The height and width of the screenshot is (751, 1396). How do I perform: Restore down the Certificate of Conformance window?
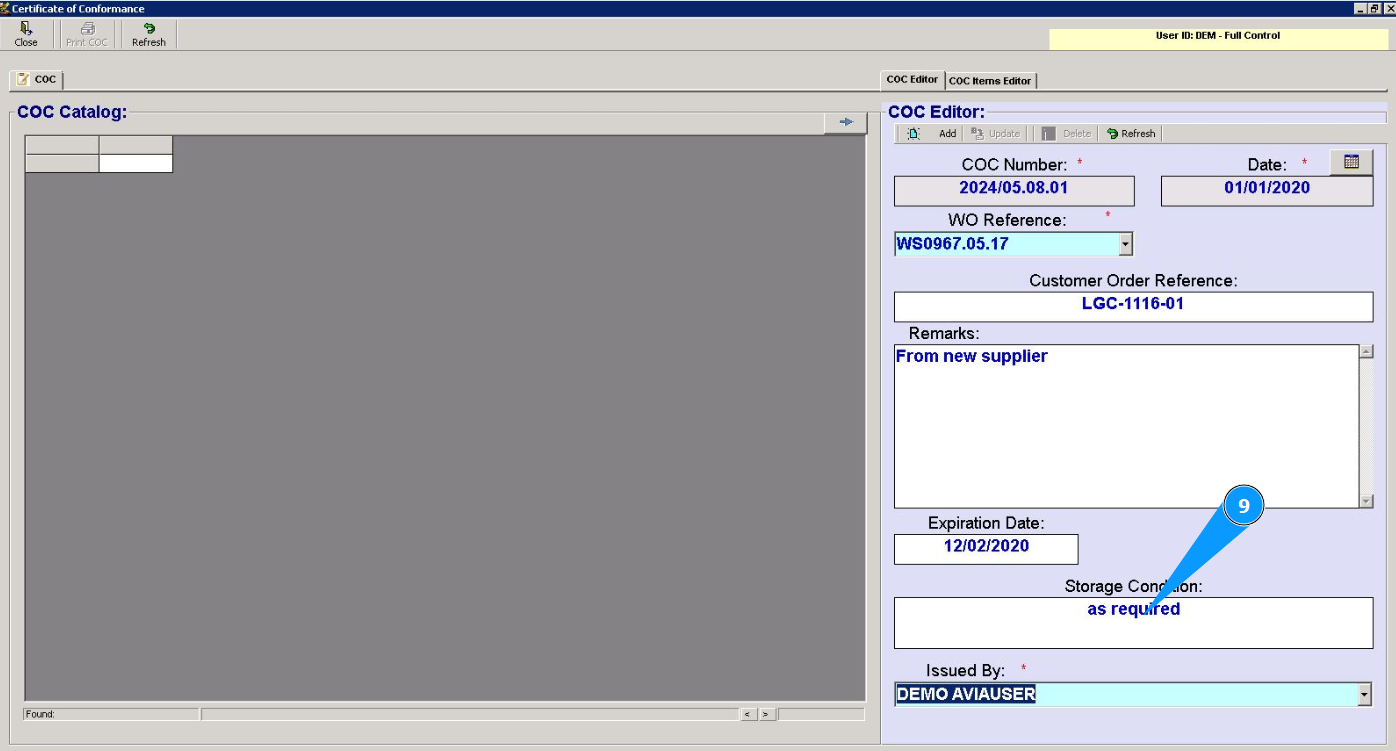click(1375, 8)
